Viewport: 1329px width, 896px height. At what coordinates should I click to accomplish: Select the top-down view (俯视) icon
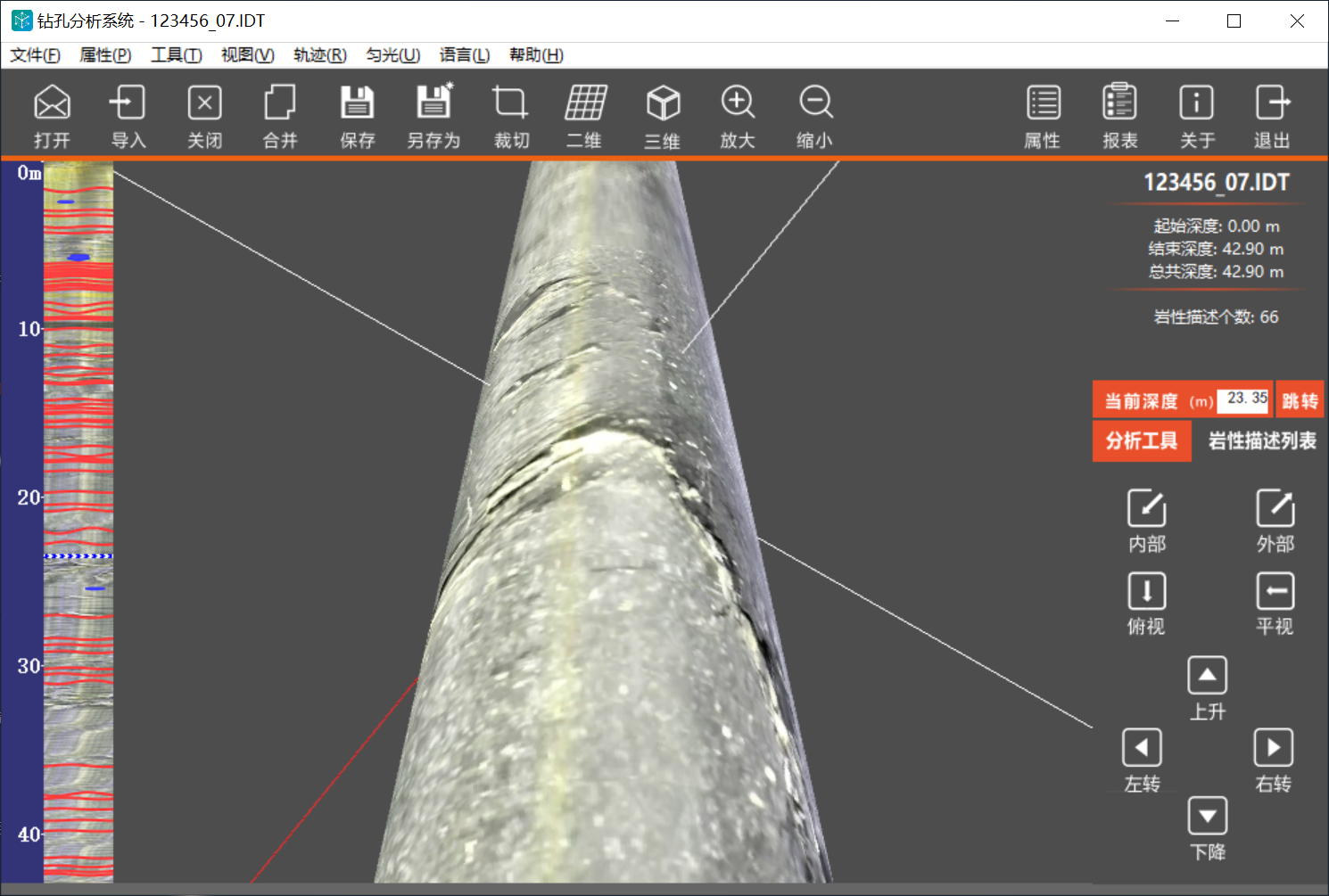pos(1147,592)
